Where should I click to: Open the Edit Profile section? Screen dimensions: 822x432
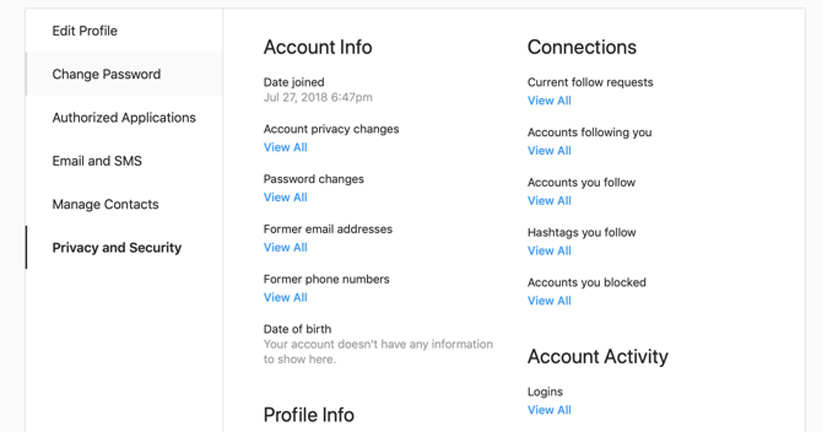coord(85,31)
